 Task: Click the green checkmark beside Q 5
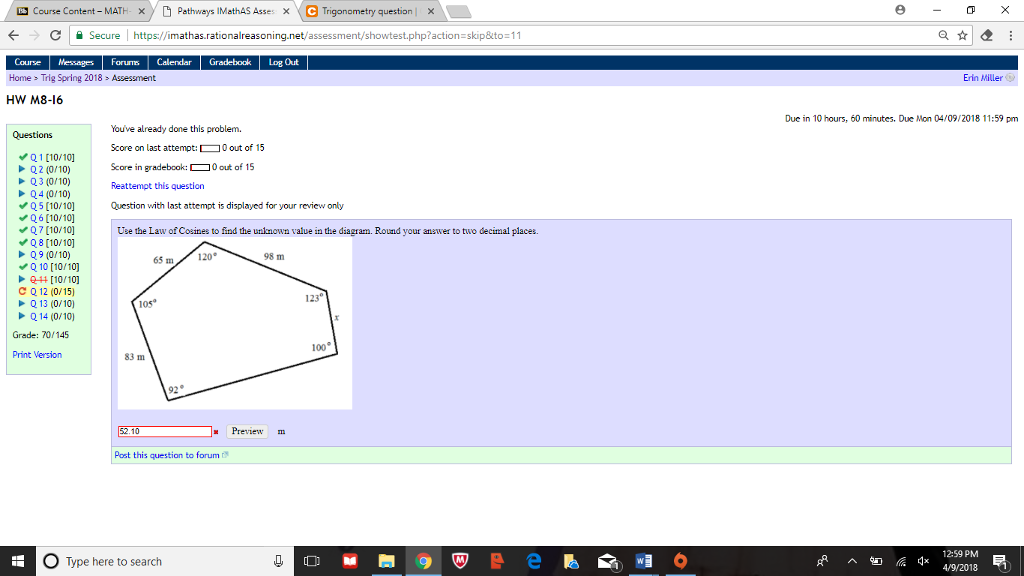(x=24, y=205)
